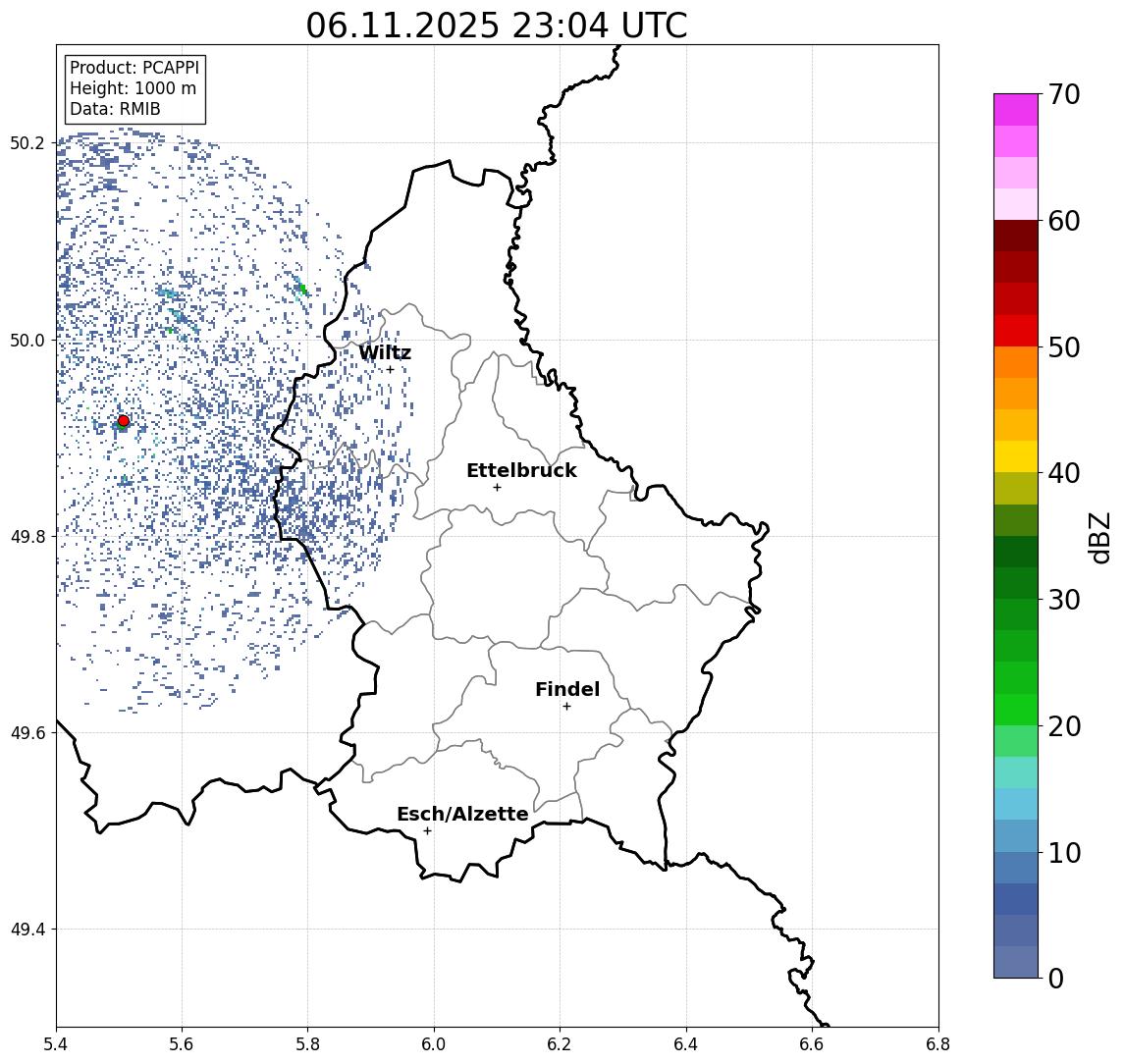Click the colorbar tick value 50
This screenshot has width=1124, height=1064.
click(1064, 347)
